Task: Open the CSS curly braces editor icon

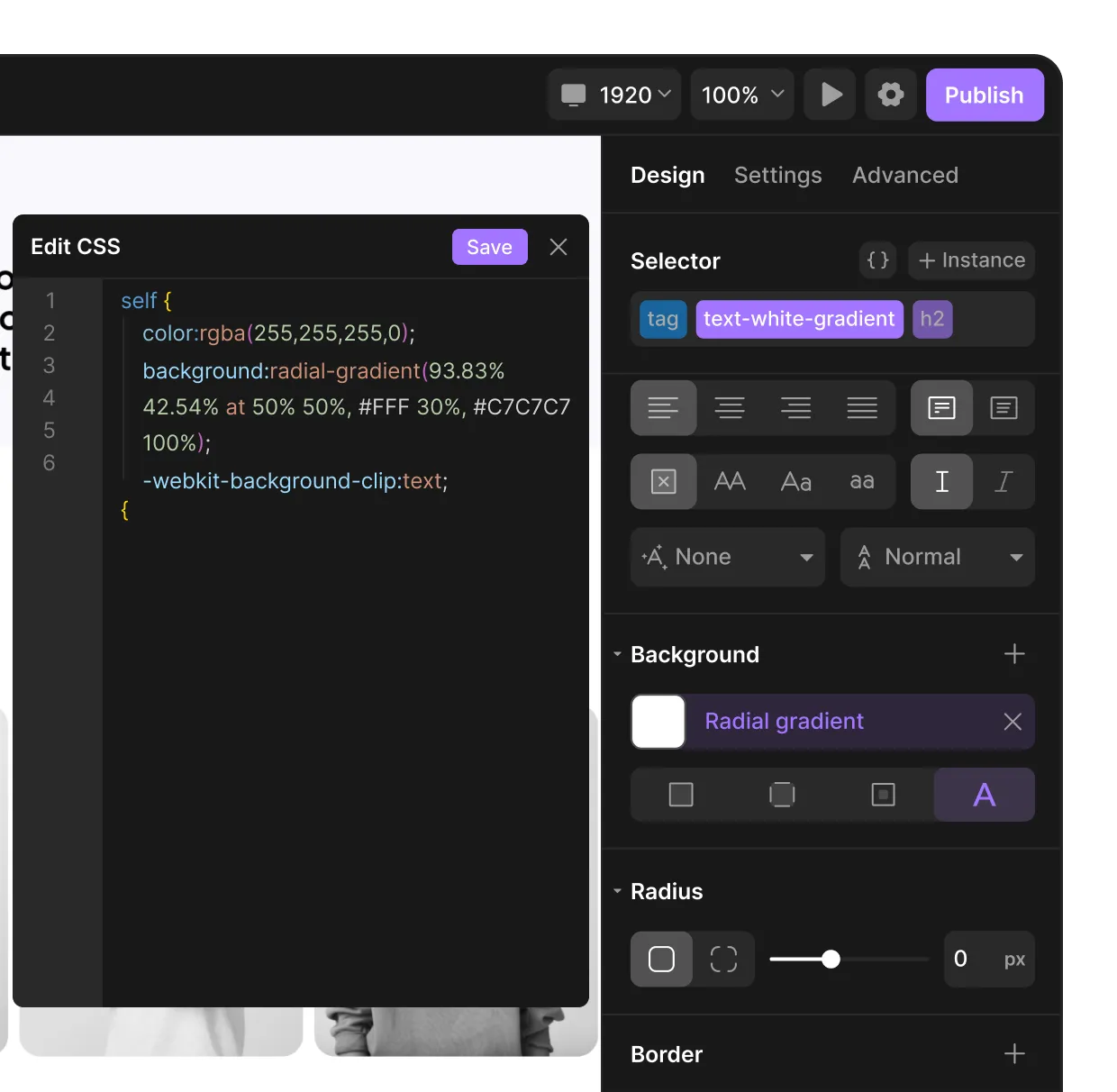Action: 878,260
